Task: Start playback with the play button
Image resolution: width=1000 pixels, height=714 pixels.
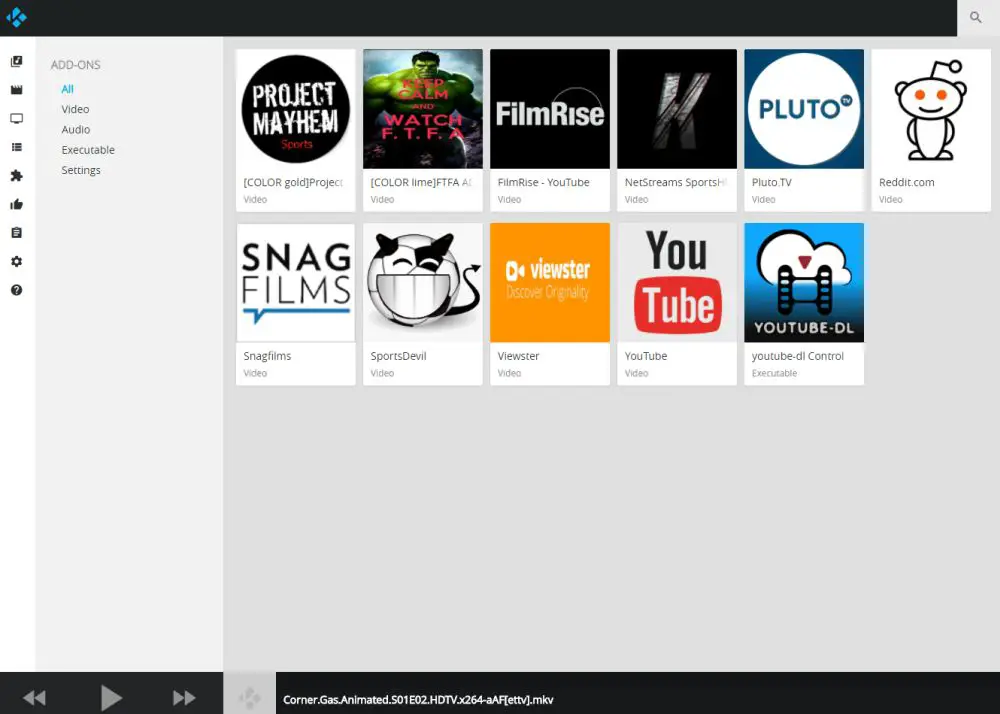Action: (x=111, y=698)
